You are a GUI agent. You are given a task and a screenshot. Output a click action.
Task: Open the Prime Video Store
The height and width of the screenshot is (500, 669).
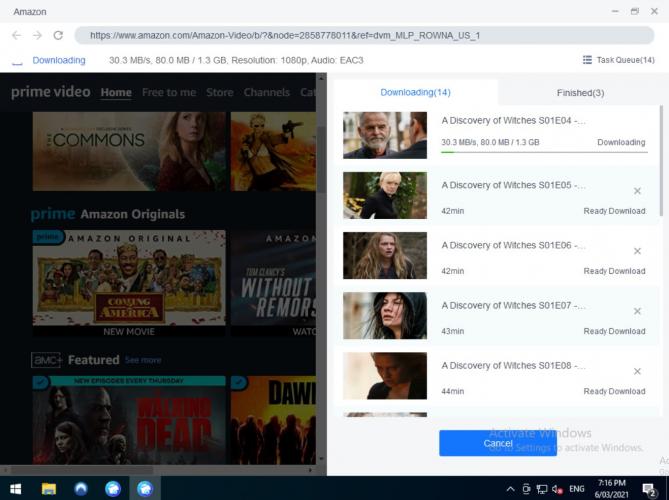coord(220,92)
